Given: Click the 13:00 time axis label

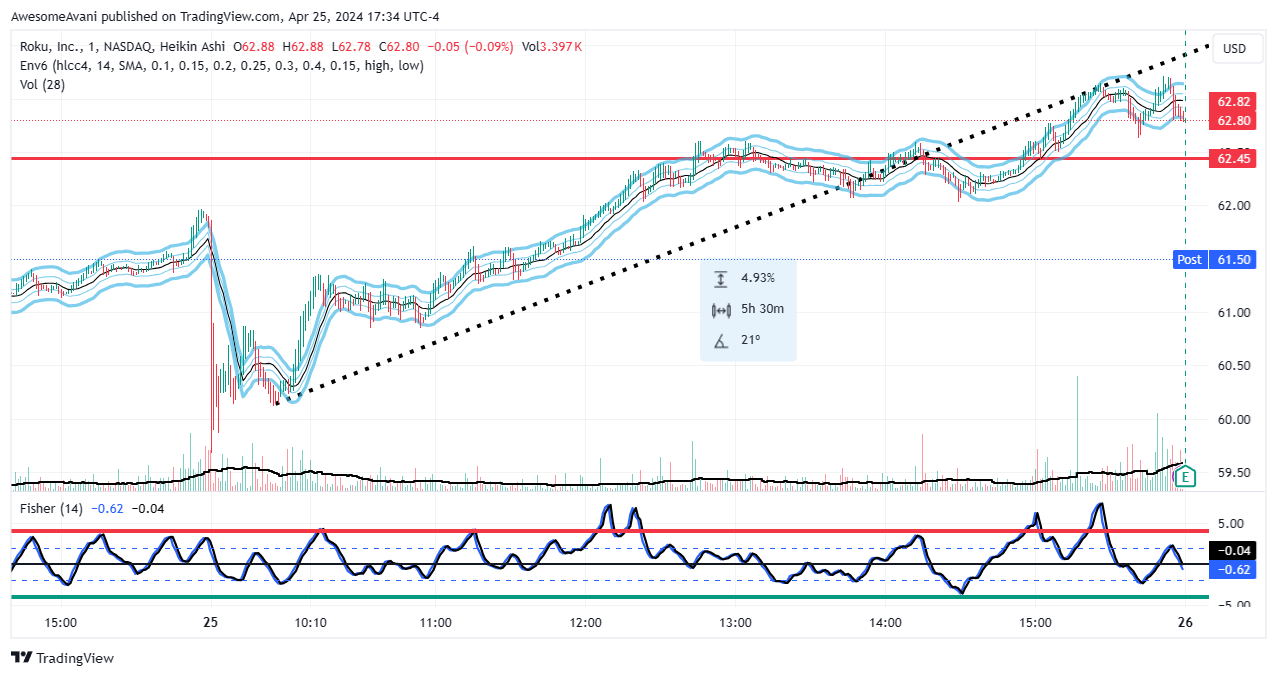Looking at the screenshot, I should pyautogui.click(x=736, y=622).
